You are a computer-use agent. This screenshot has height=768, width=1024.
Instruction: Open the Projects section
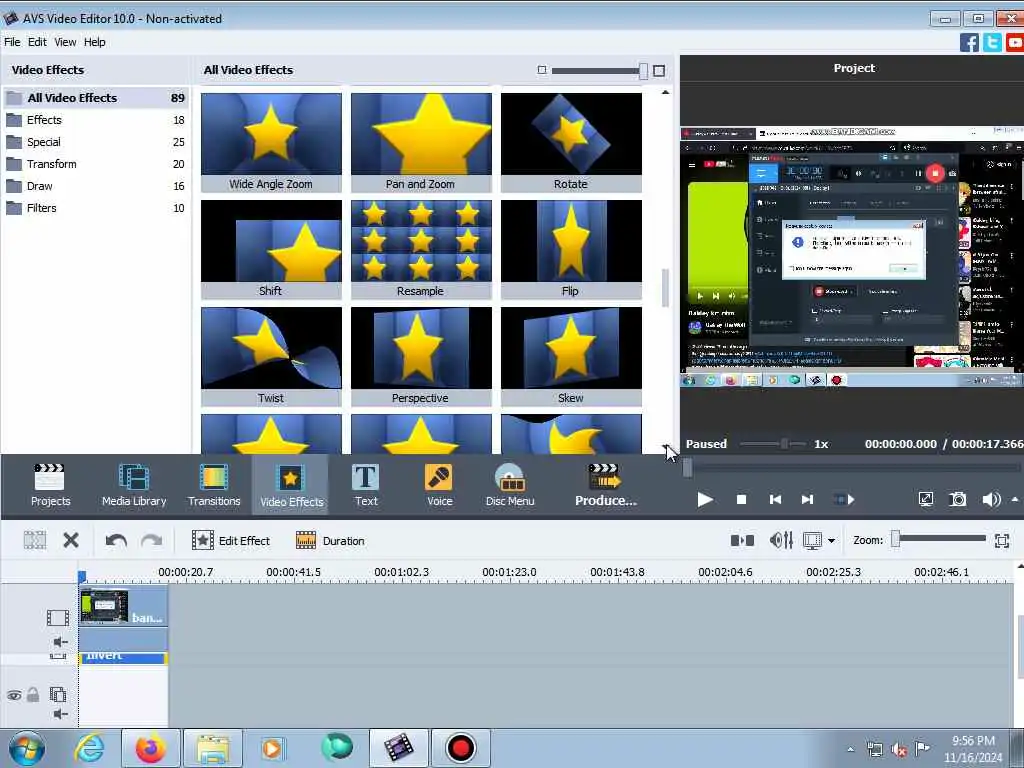pyautogui.click(x=50, y=485)
